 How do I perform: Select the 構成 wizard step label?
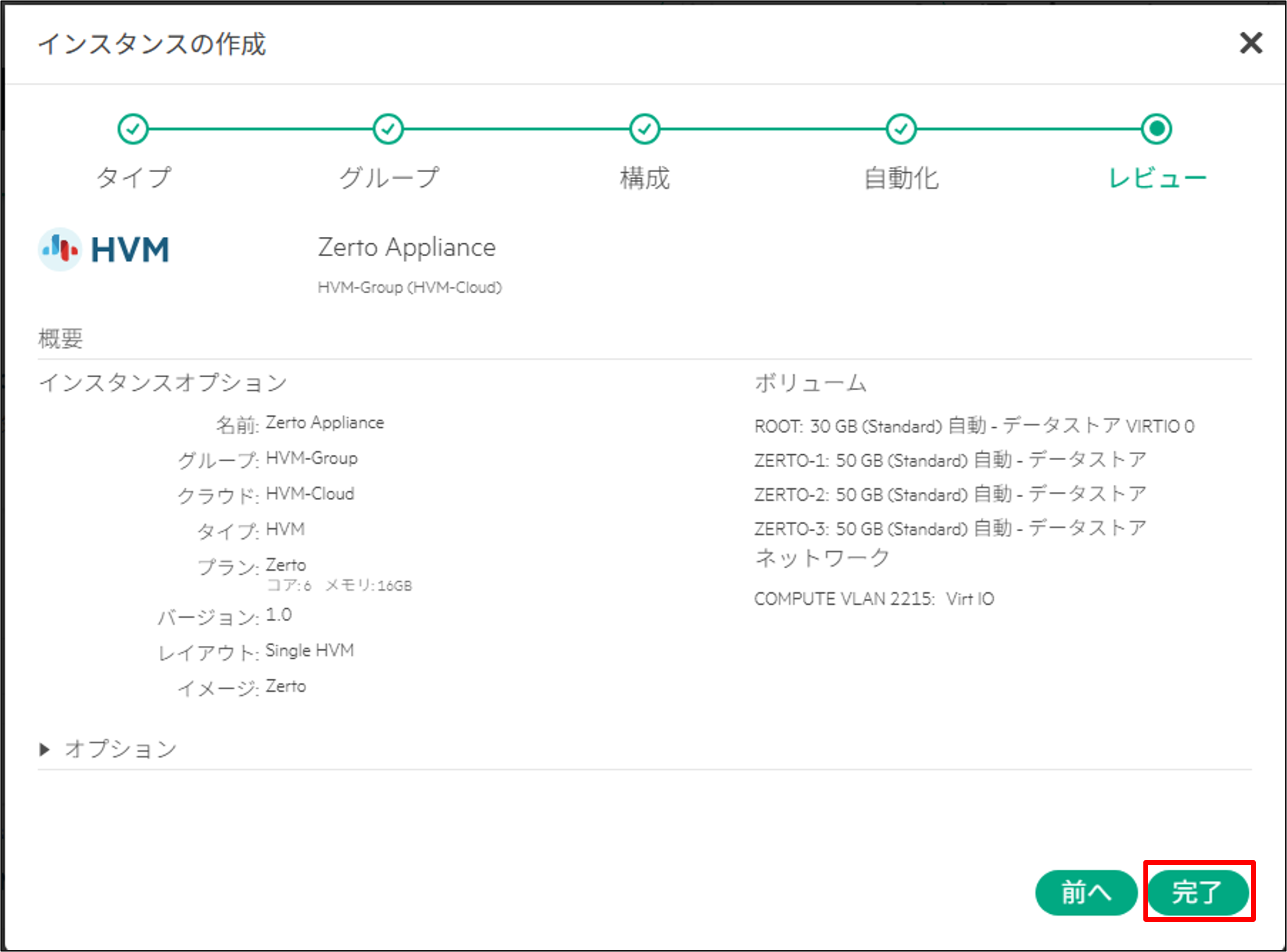645,178
